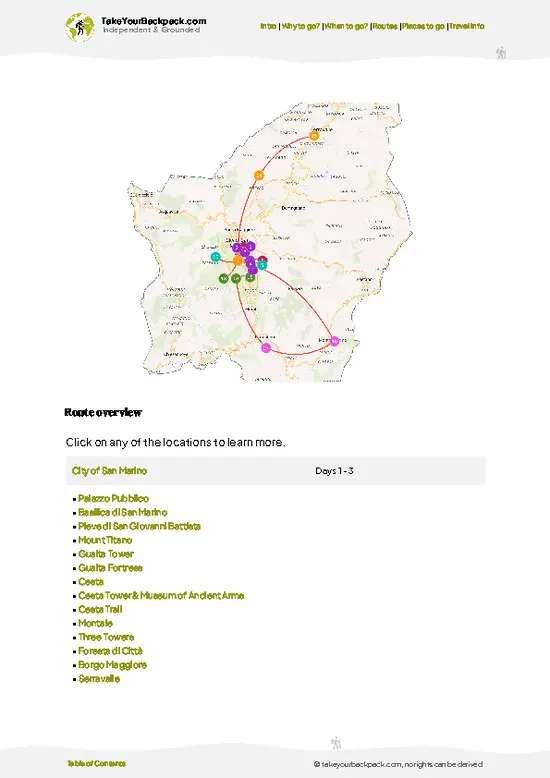Click the orange marker inside the central cluster
Image resolution: width=550 pixels, height=778 pixels.
pyautogui.click(x=238, y=260)
